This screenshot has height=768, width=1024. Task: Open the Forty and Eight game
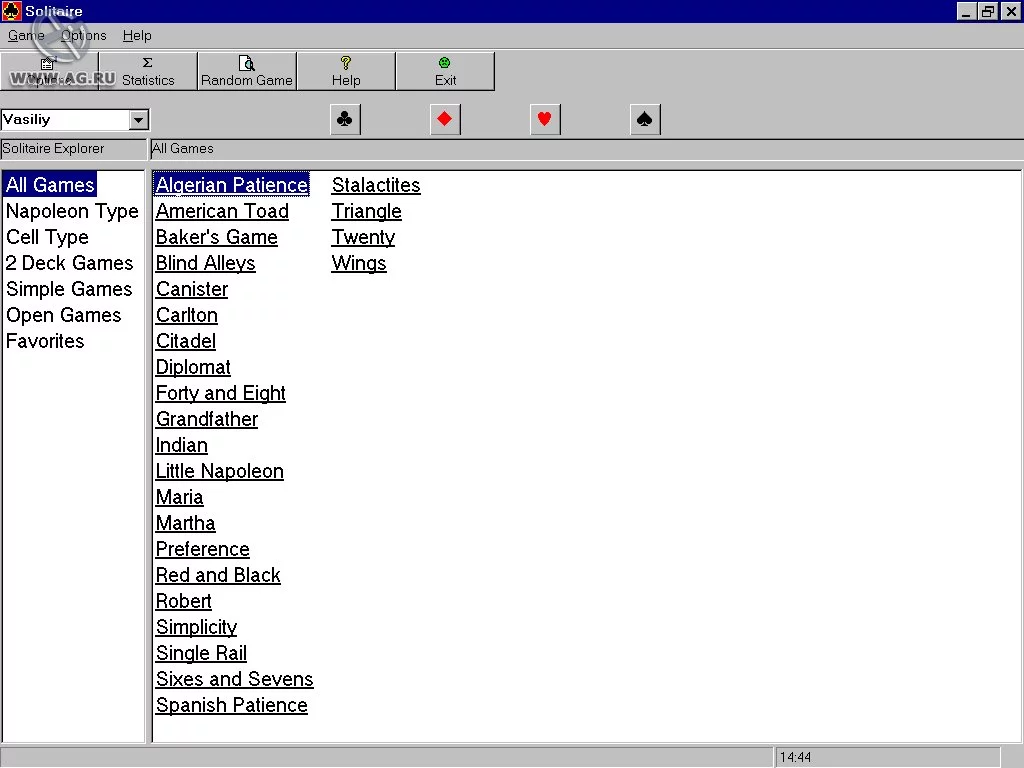tap(221, 393)
